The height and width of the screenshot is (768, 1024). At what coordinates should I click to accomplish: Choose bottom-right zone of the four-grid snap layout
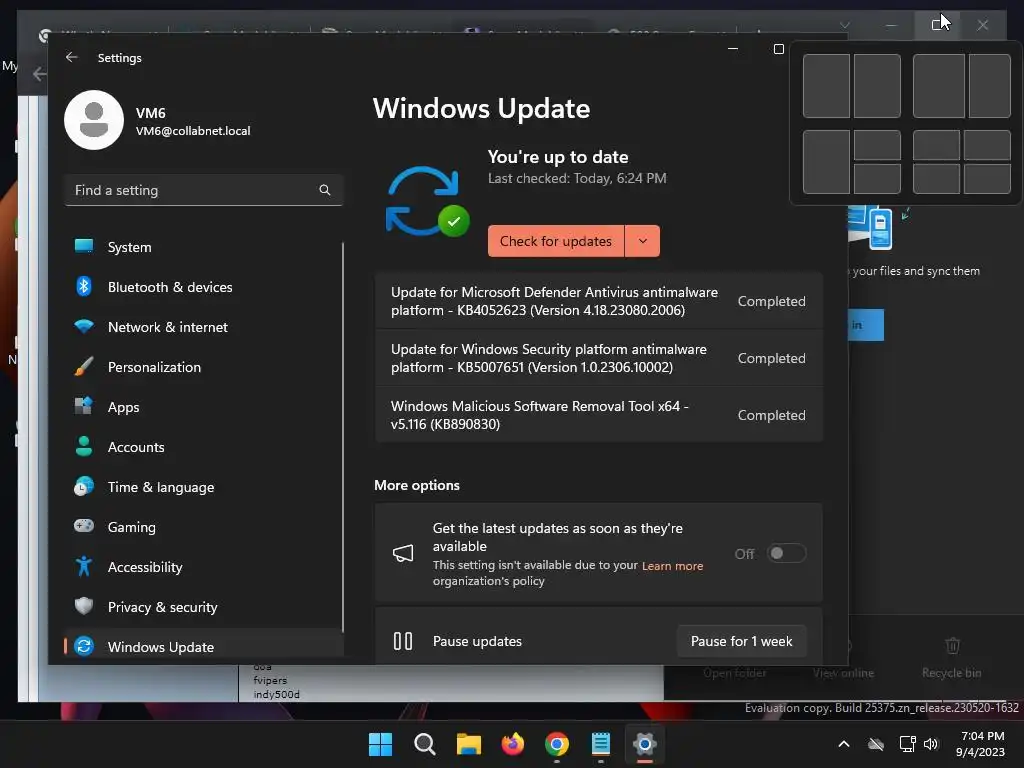[987, 179]
